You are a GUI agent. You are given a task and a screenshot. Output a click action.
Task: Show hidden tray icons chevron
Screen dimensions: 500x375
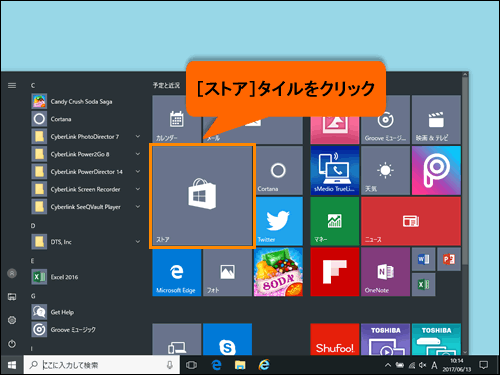(388, 365)
